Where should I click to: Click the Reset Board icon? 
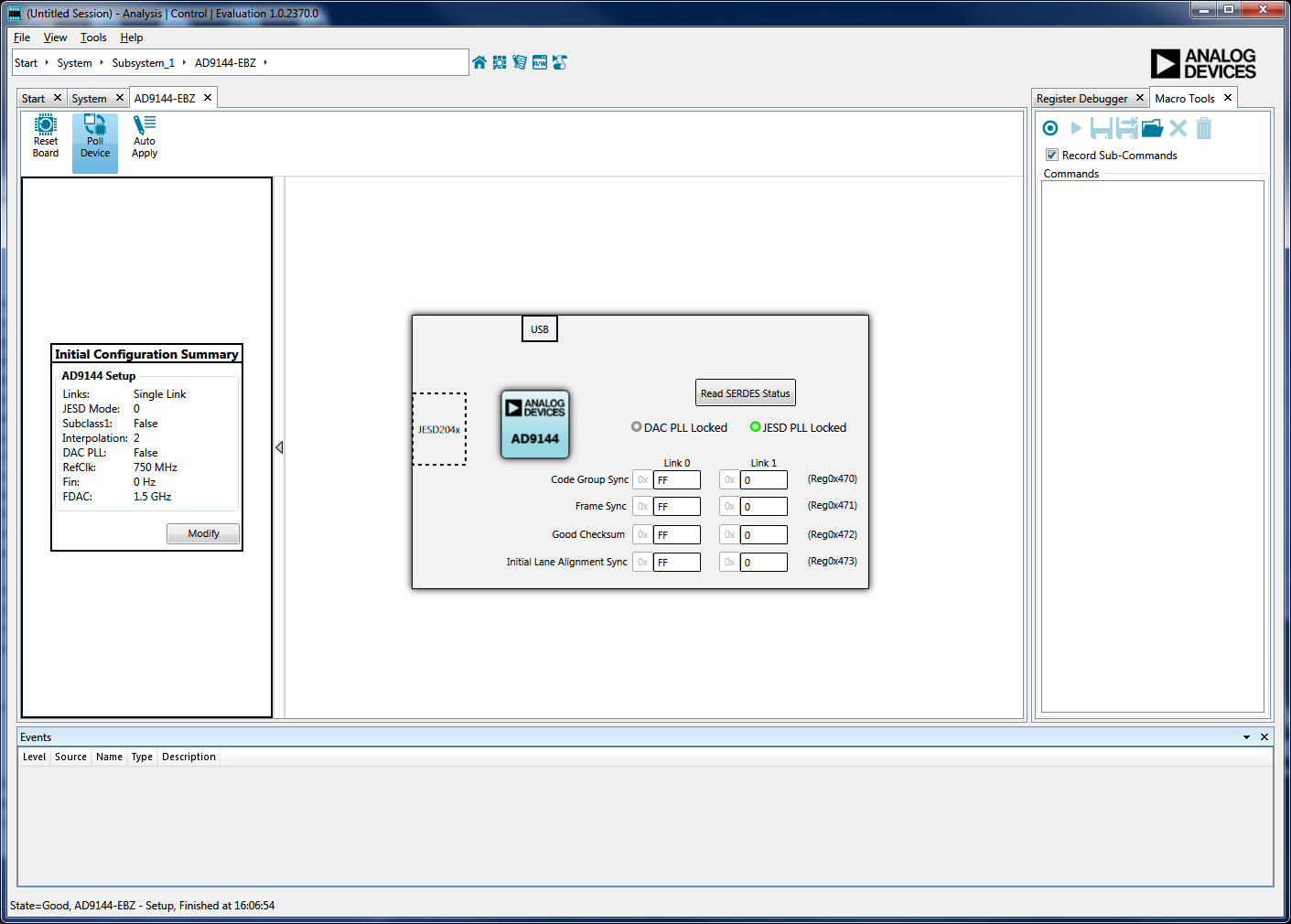tap(46, 136)
